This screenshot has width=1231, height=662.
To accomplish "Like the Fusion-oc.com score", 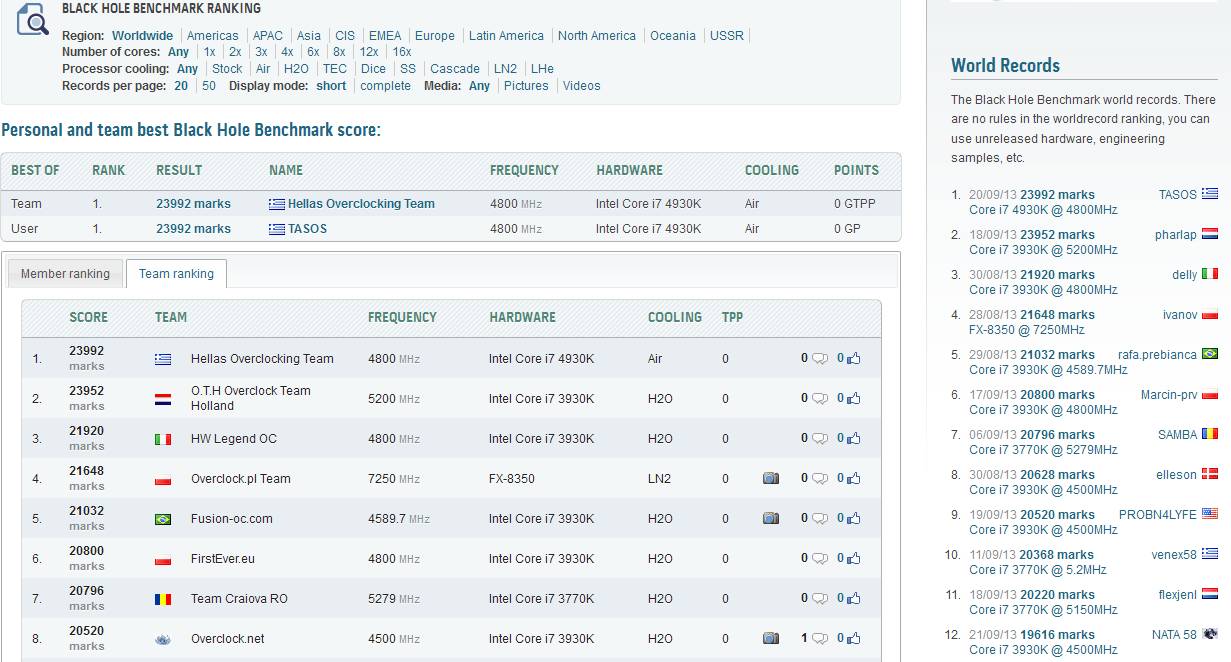I will coord(853,519).
